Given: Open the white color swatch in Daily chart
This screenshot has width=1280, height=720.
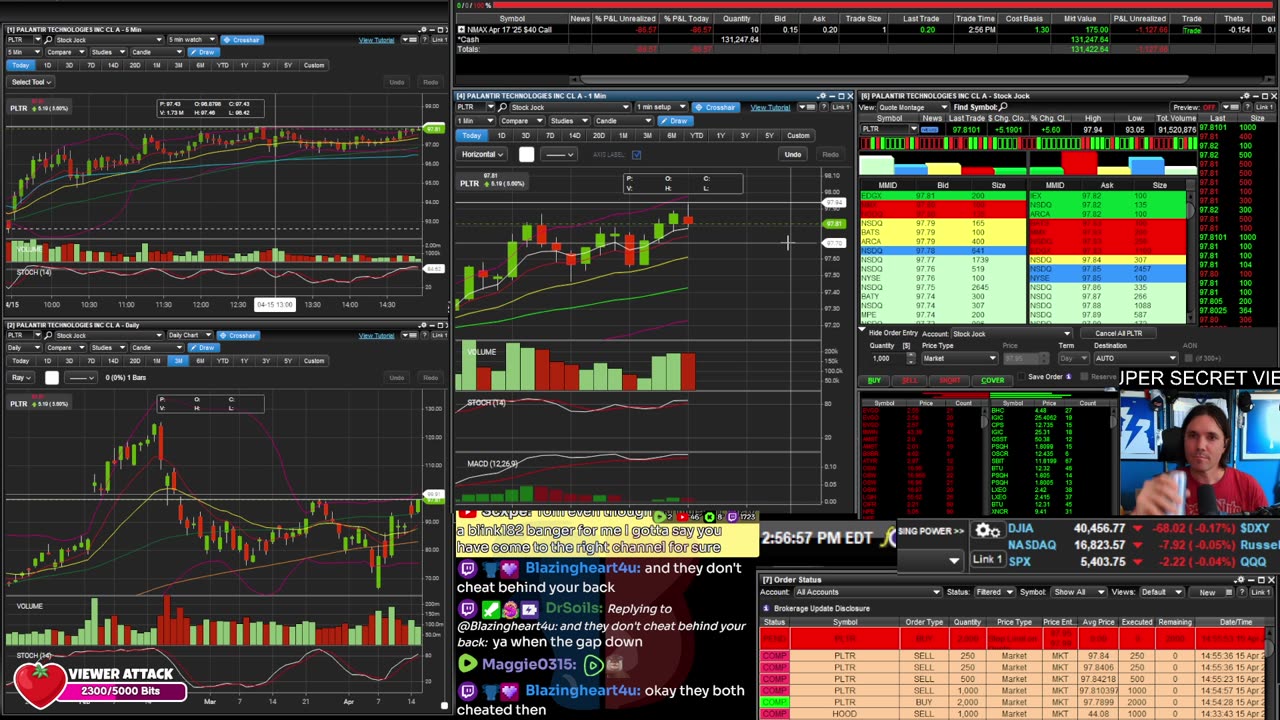Looking at the screenshot, I should [x=52, y=378].
